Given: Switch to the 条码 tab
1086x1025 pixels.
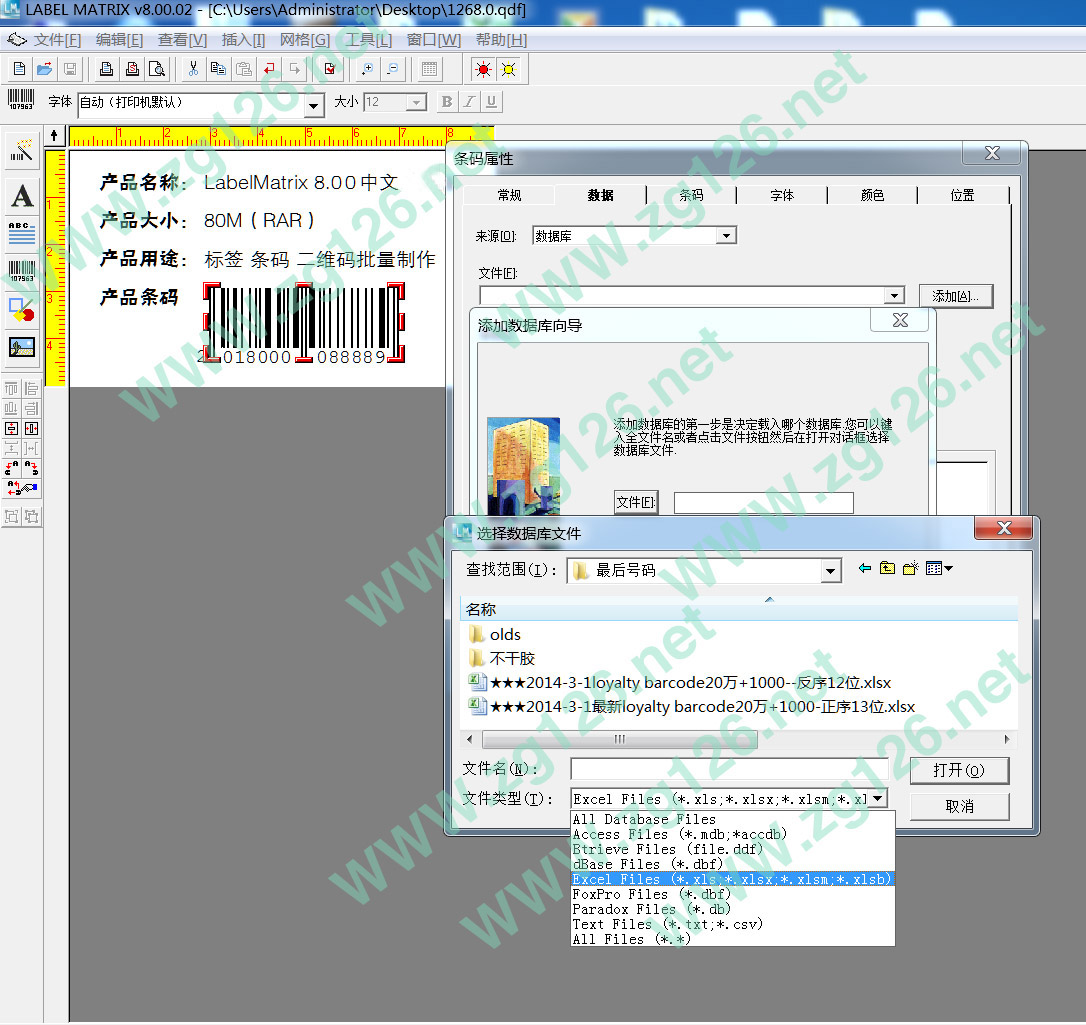Looking at the screenshot, I should click(691, 195).
